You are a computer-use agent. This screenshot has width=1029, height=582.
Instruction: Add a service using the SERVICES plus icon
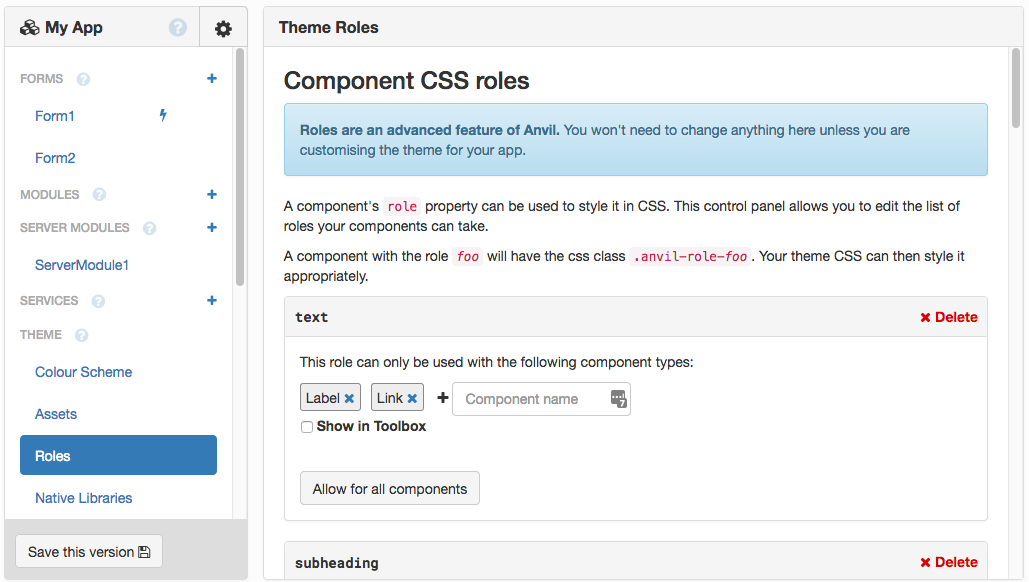pos(211,300)
